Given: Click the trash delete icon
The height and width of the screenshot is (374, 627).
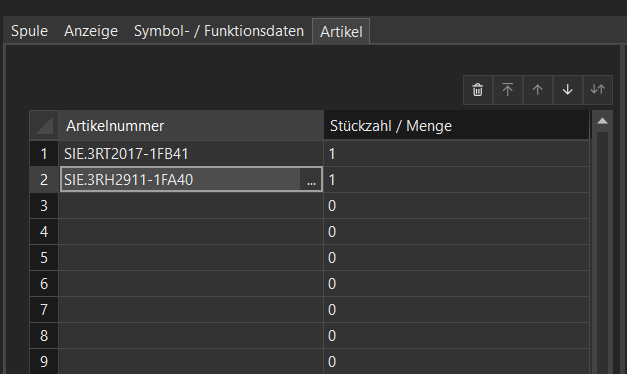Looking at the screenshot, I should click(478, 90).
